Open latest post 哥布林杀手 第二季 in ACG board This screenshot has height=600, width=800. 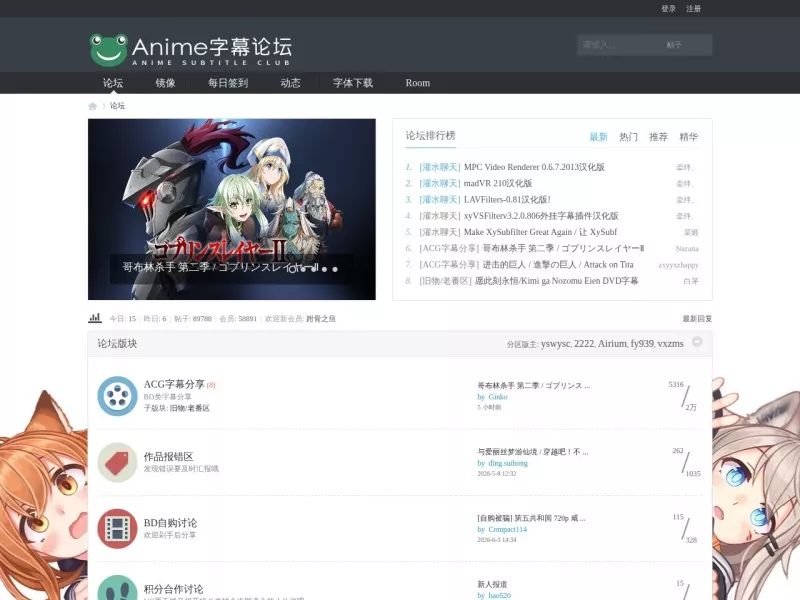tap(534, 385)
